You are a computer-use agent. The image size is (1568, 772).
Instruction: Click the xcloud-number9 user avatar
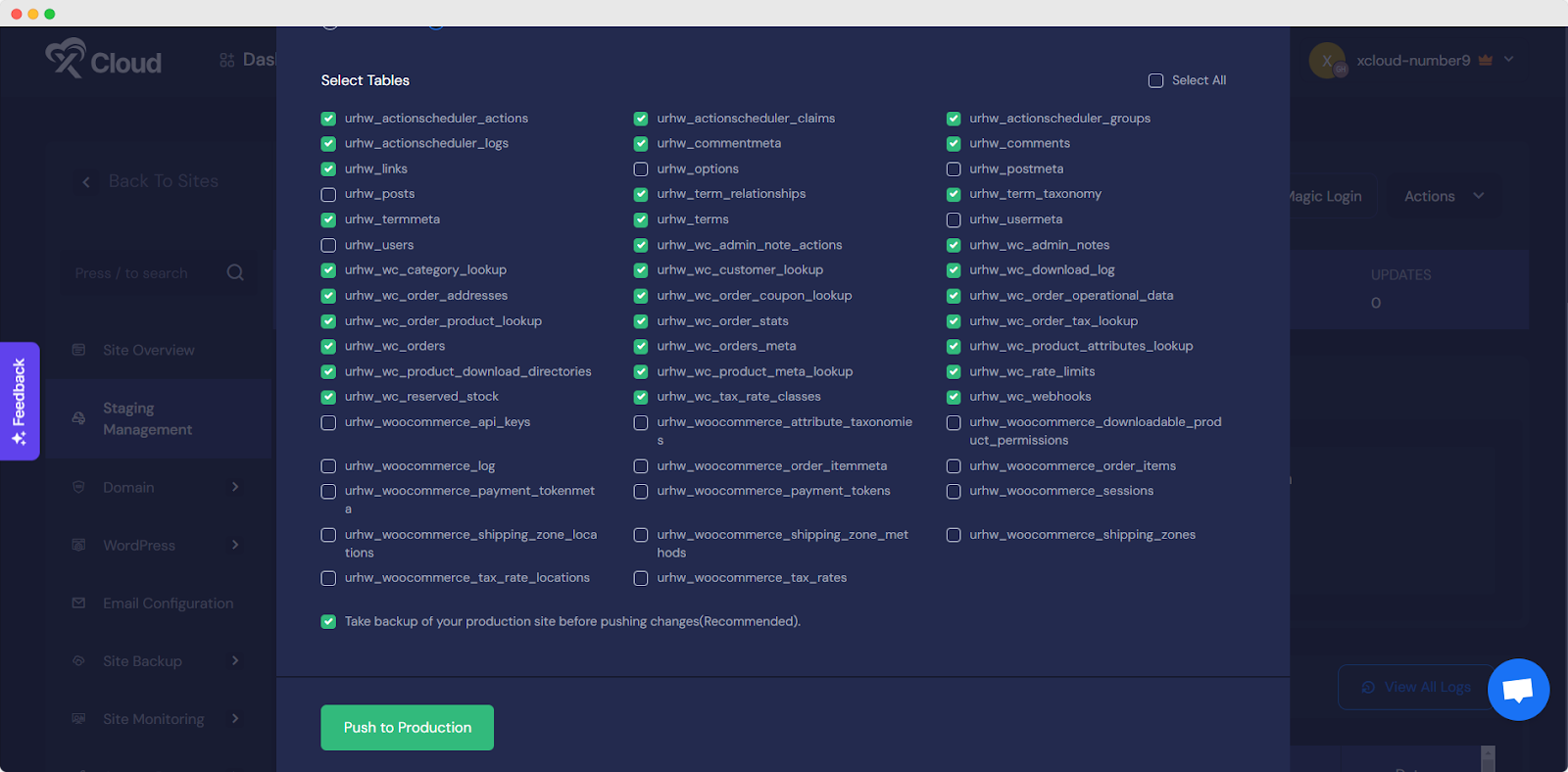pos(1327,61)
